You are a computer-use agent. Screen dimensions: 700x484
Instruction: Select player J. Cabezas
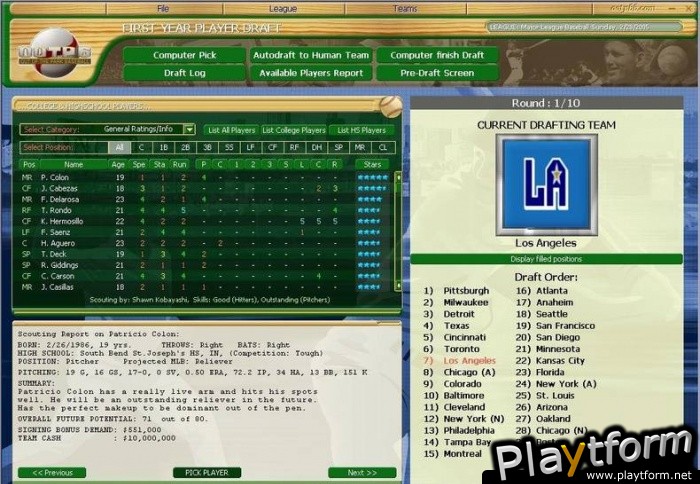(205, 188)
